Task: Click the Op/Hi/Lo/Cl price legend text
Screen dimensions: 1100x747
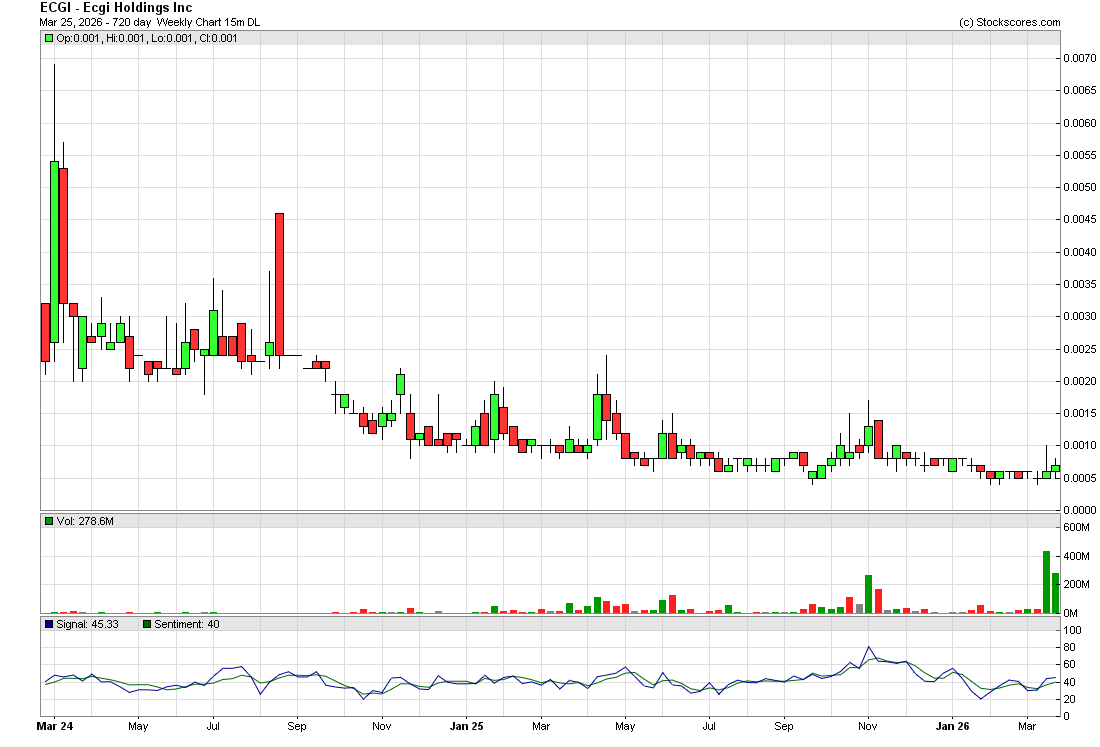Action: 147,39
